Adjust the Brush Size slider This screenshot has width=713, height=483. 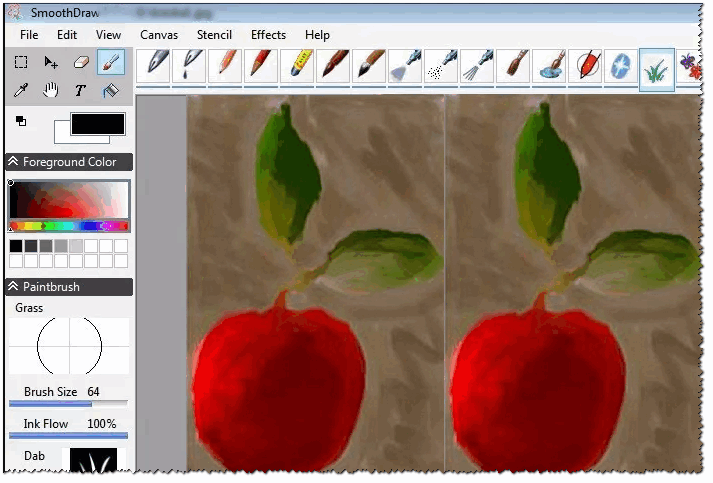click(68, 403)
